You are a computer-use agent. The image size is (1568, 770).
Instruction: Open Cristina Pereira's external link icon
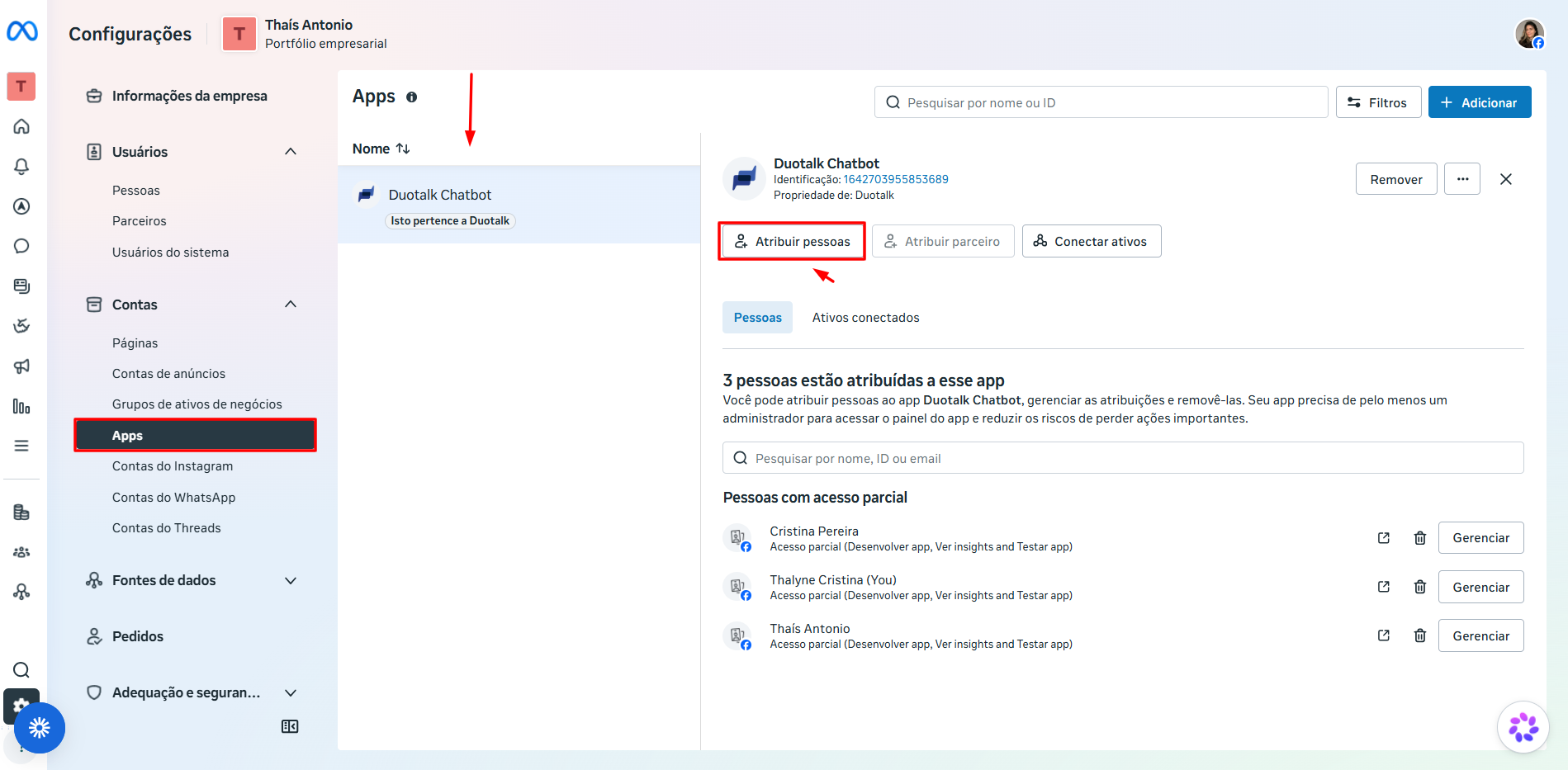[x=1384, y=538]
